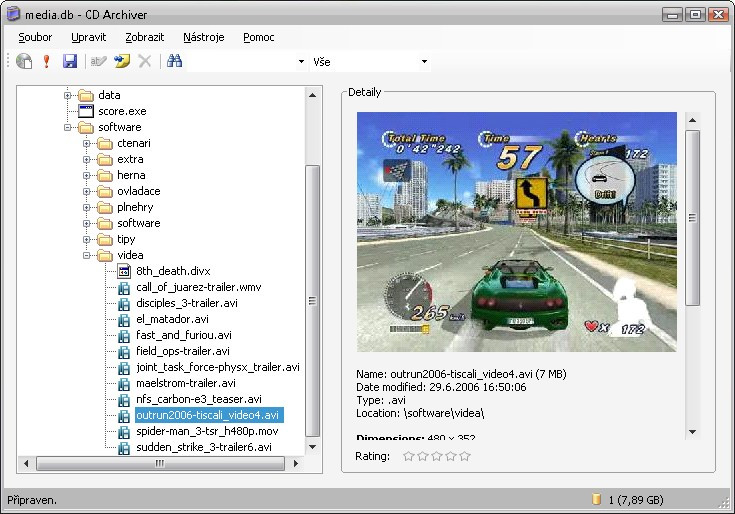Open the Vše filter dropdown
The height and width of the screenshot is (514, 735).
point(424,61)
